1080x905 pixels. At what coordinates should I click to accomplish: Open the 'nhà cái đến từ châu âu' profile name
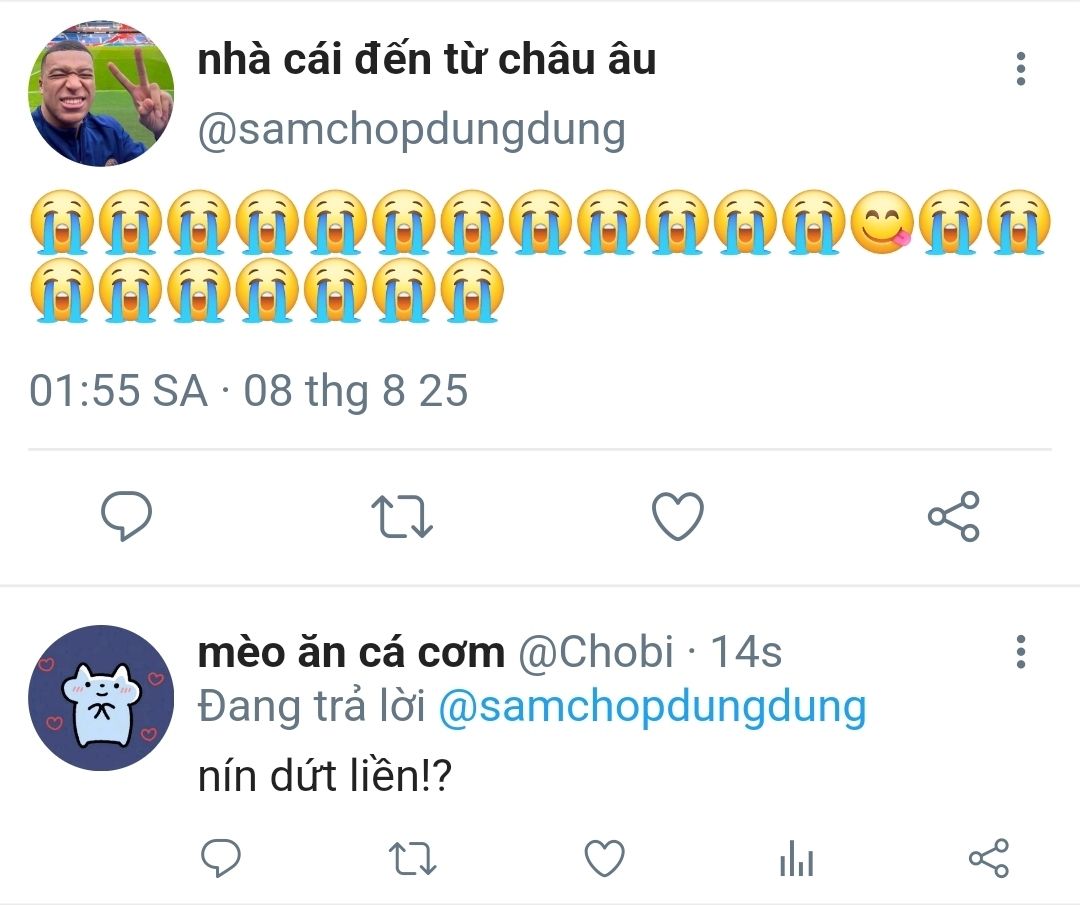[x=426, y=60]
